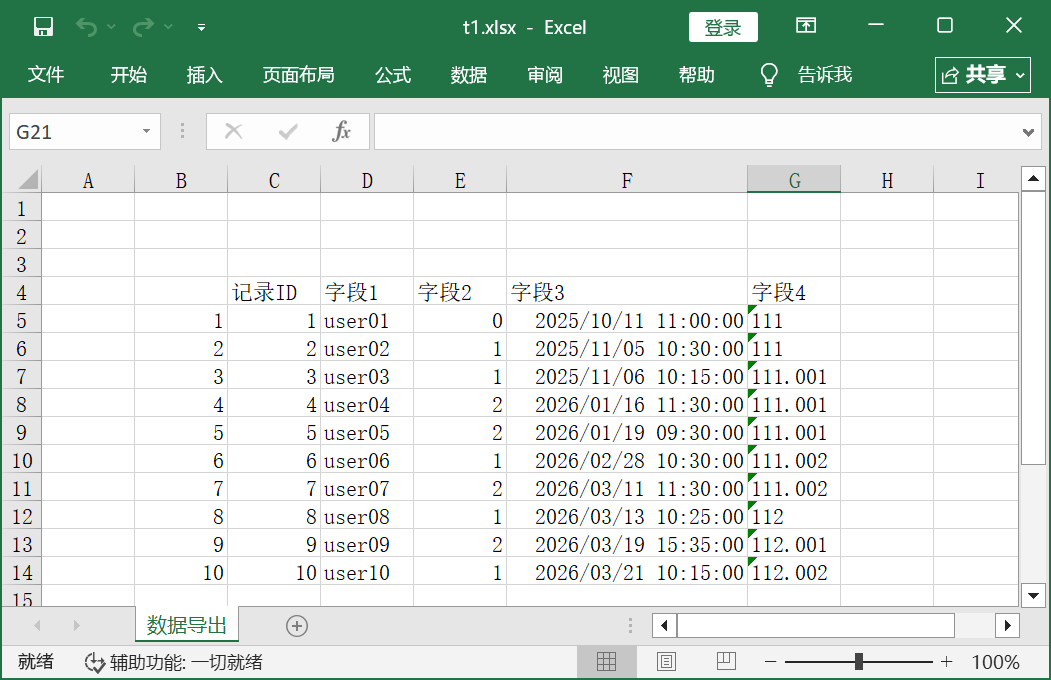Click the Cancel X formula icon
Screen dimensions: 1051x680
[x=233, y=131]
